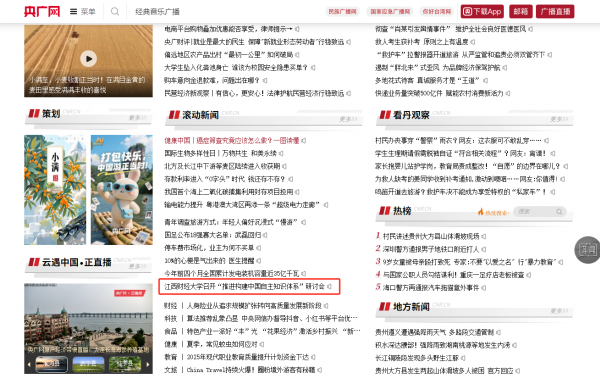Click the header search magnifier icon
This screenshot has height=384, width=600.
click(115, 11)
